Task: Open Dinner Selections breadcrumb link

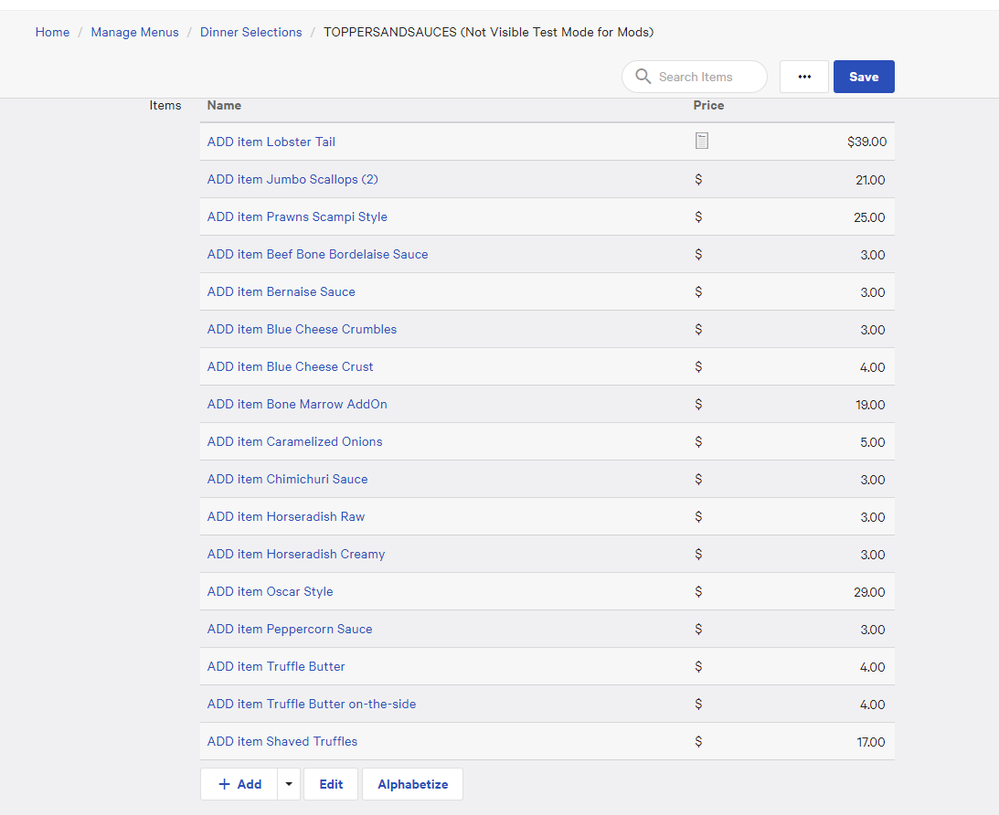Action: pos(251,32)
